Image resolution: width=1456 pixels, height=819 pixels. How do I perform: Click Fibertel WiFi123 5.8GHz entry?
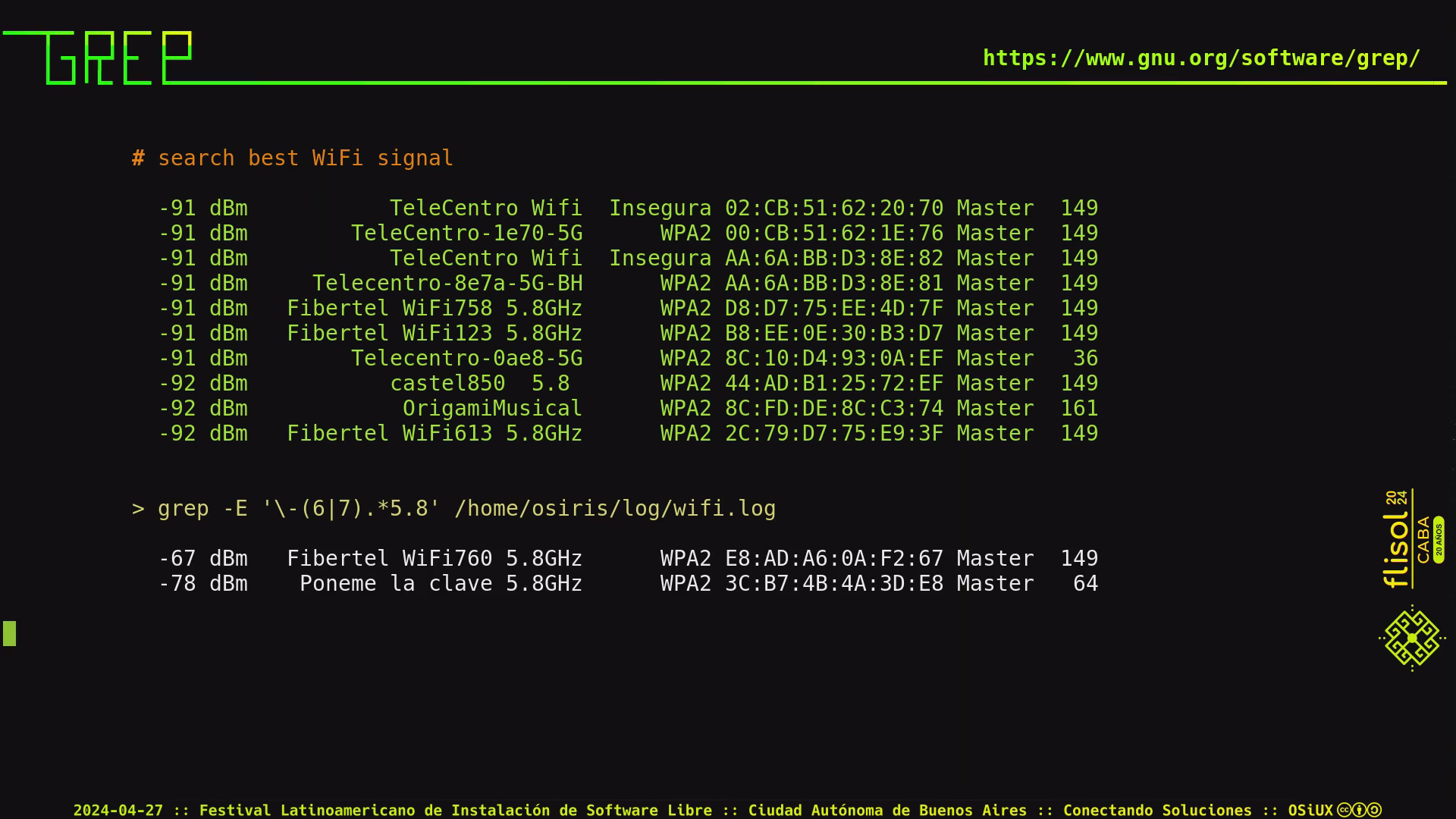click(435, 333)
